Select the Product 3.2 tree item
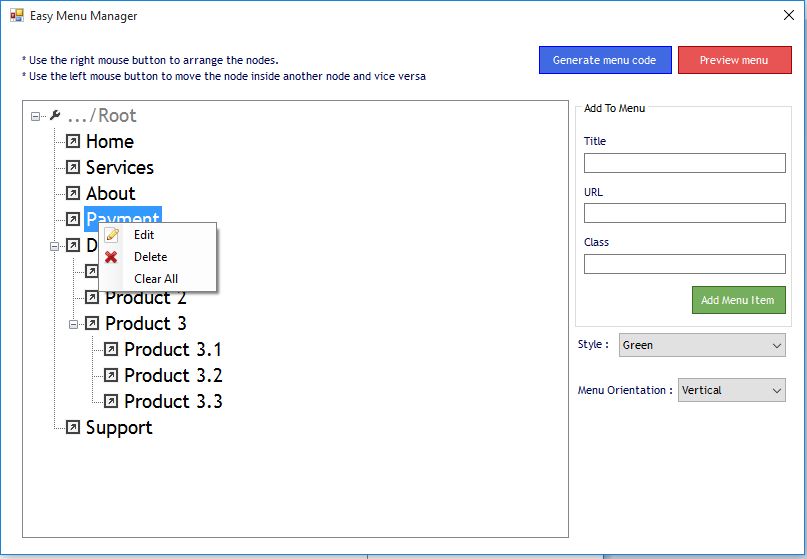Image resolution: width=807 pixels, height=559 pixels. [172, 375]
